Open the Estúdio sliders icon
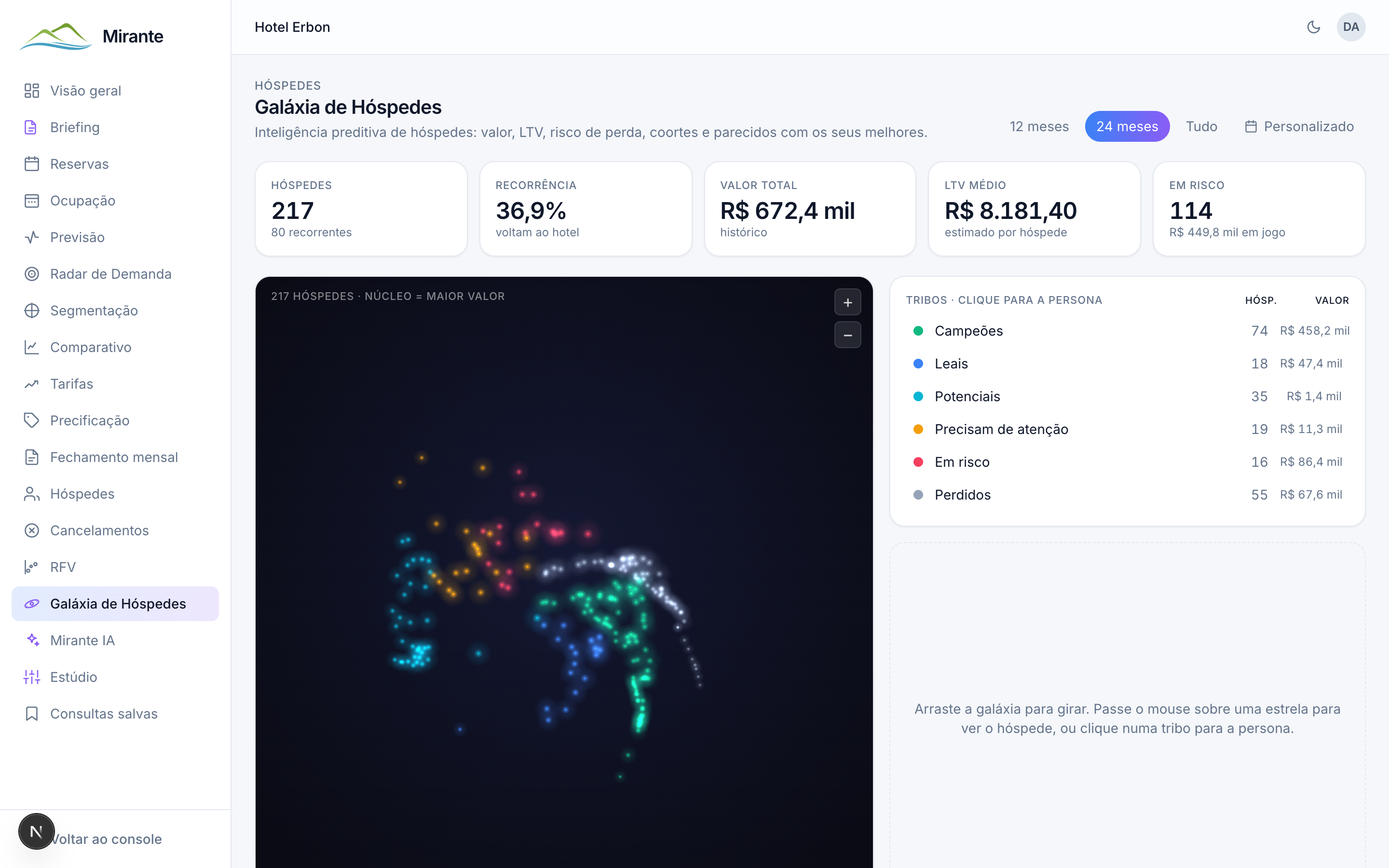Viewport: 1389px width, 868px height. pos(31,677)
